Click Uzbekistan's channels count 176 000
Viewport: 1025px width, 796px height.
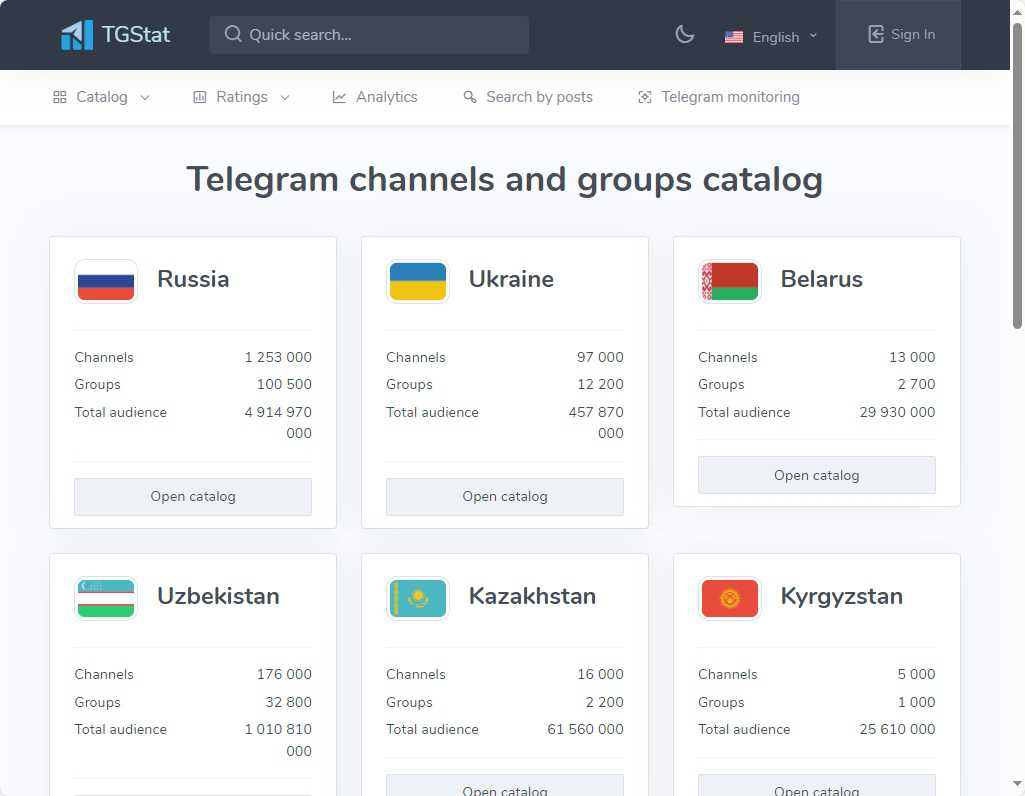point(284,674)
